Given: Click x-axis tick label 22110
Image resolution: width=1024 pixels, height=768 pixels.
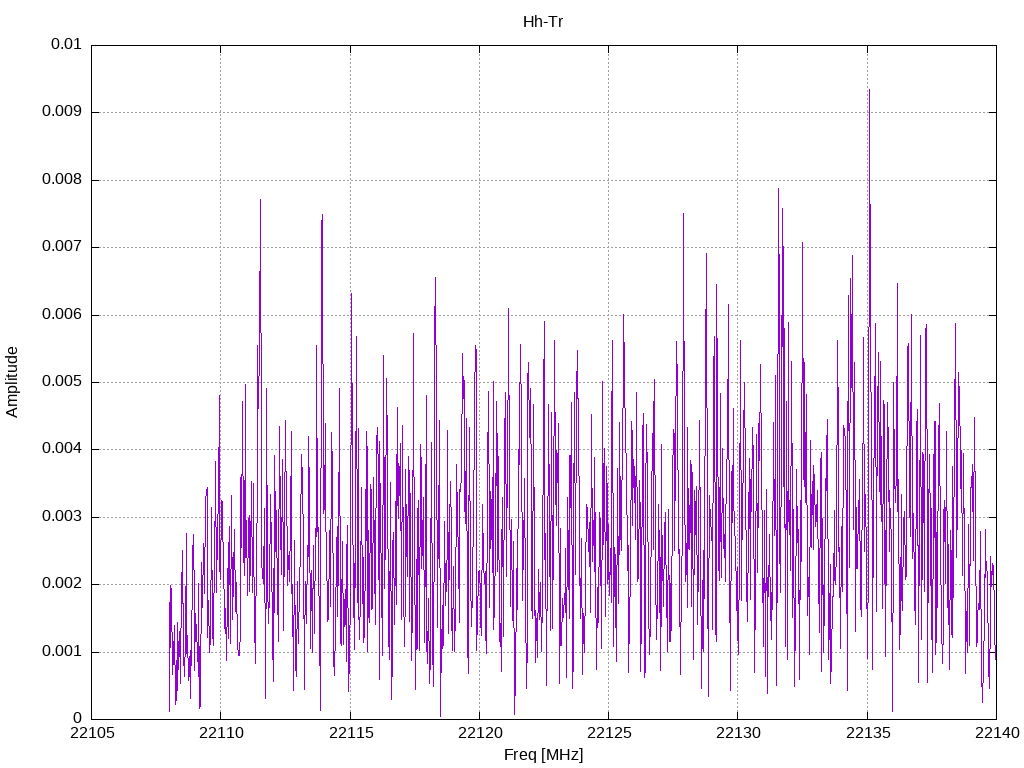Looking at the screenshot, I should tap(221, 733).
